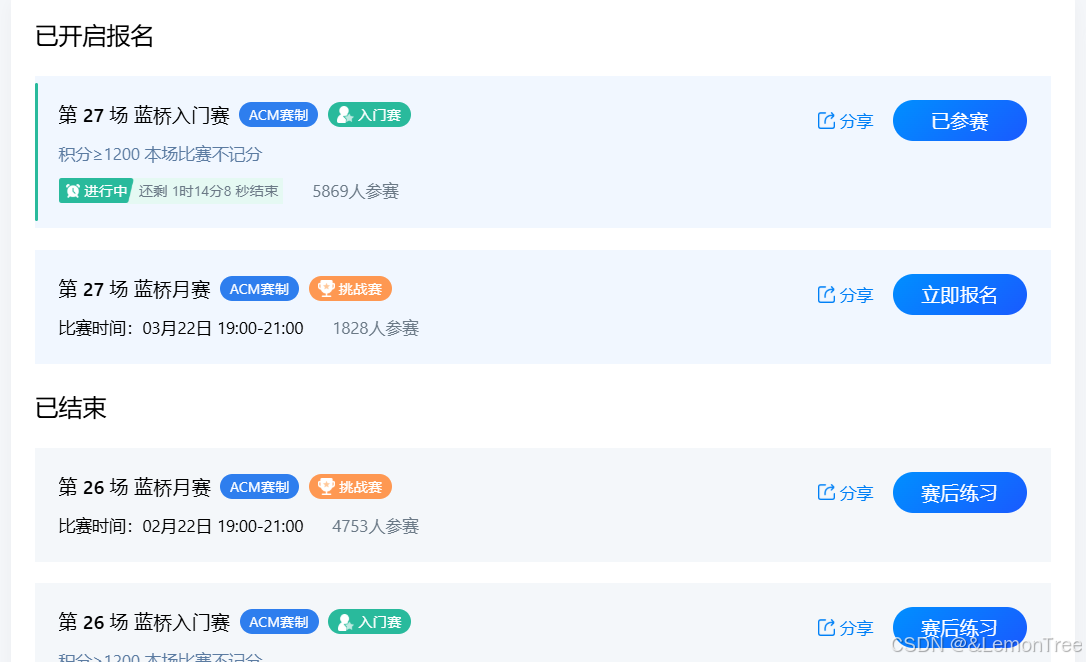Open 赛后练习 for 第 26 场 蓝桥入门赛
1086x662 pixels.
point(959,627)
